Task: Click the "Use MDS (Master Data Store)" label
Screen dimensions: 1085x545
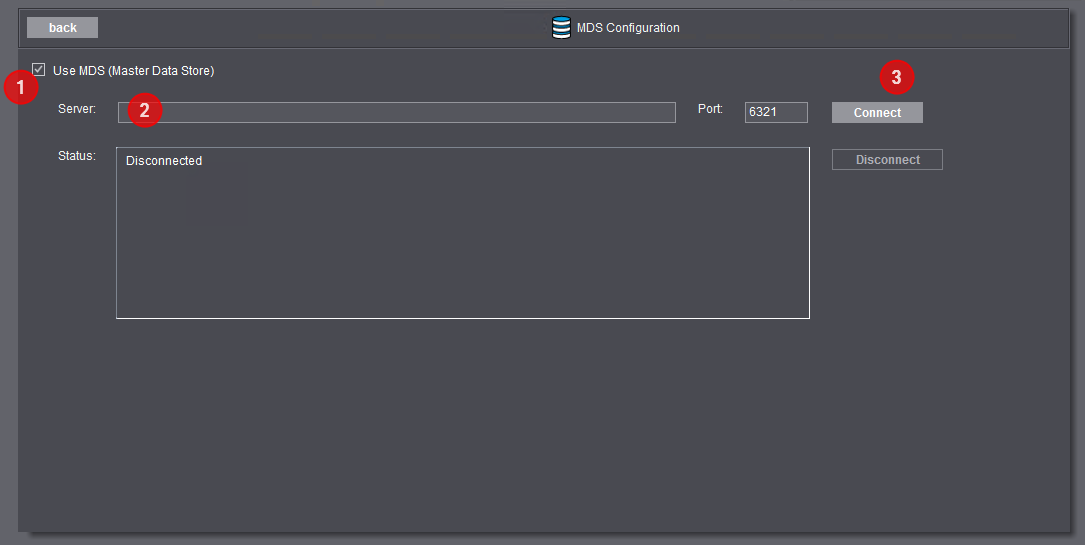Action: pyautogui.click(x=133, y=71)
